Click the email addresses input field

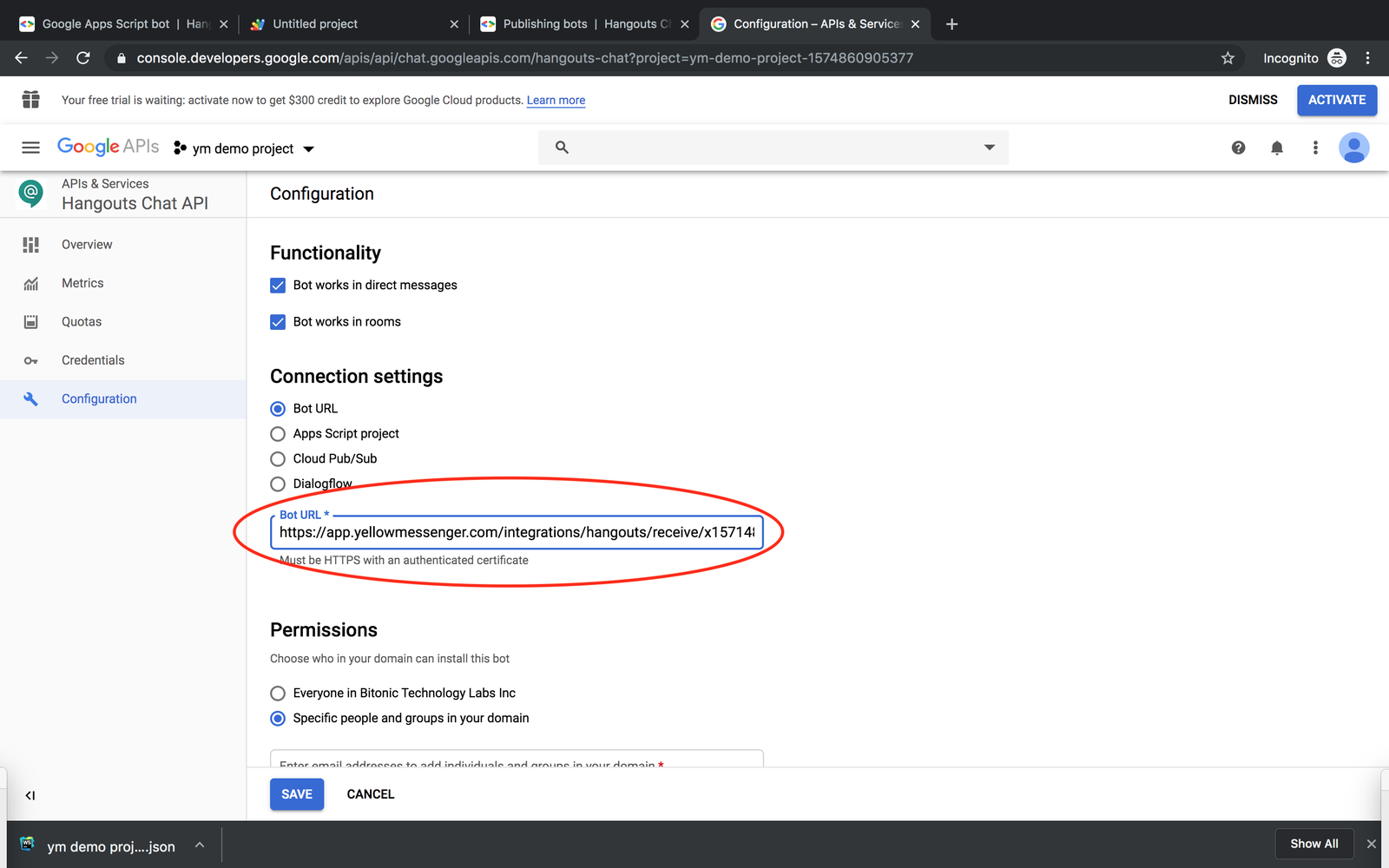coord(517,759)
